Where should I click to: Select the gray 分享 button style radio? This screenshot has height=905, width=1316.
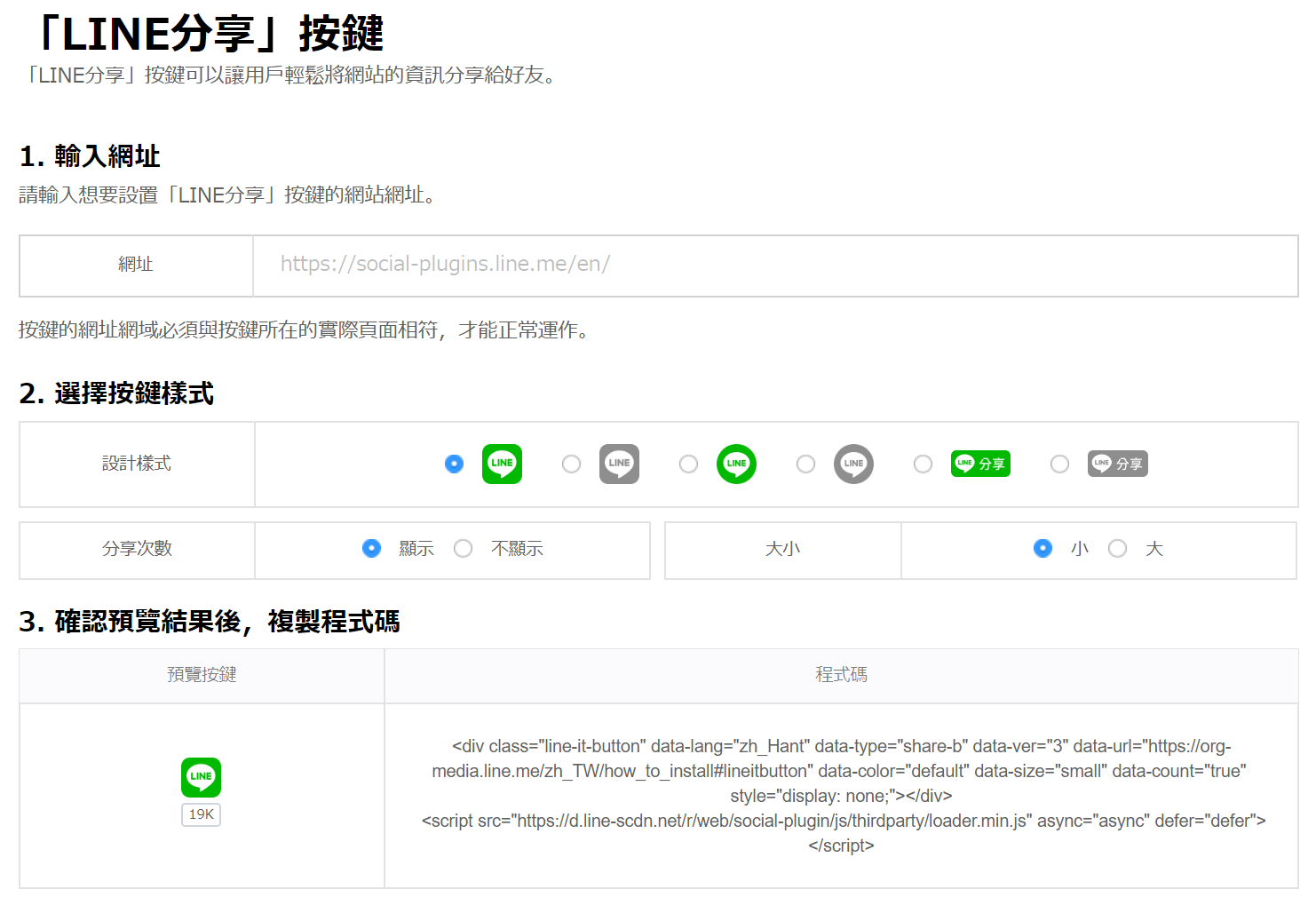point(1059,464)
